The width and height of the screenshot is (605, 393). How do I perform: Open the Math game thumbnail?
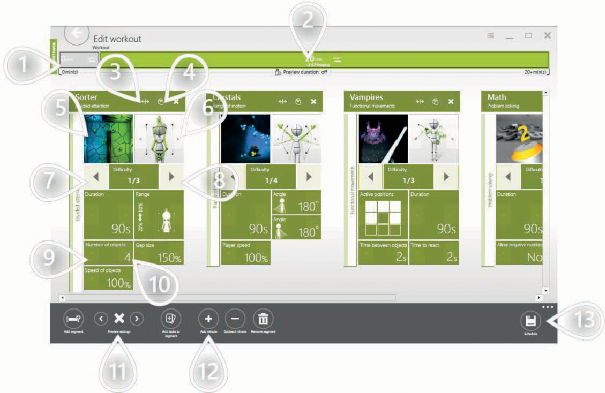(x=519, y=138)
